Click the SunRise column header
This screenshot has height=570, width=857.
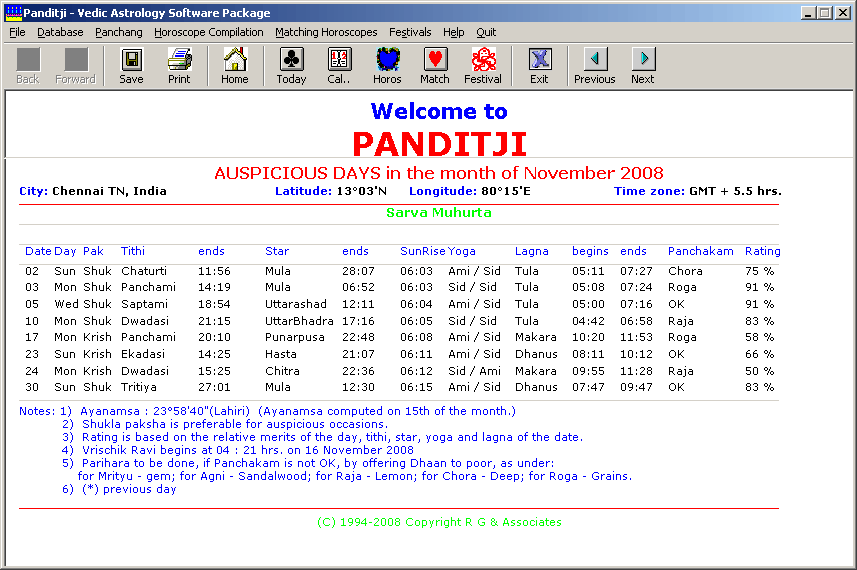pos(422,251)
